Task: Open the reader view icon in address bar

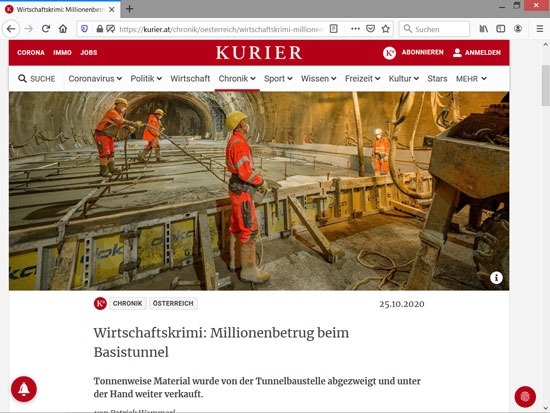Action: pyautogui.click(x=334, y=29)
